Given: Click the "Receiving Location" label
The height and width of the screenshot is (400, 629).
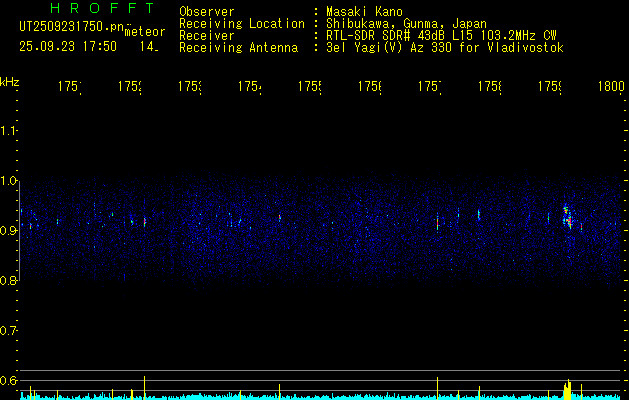Looking at the screenshot, I should tap(242, 24).
